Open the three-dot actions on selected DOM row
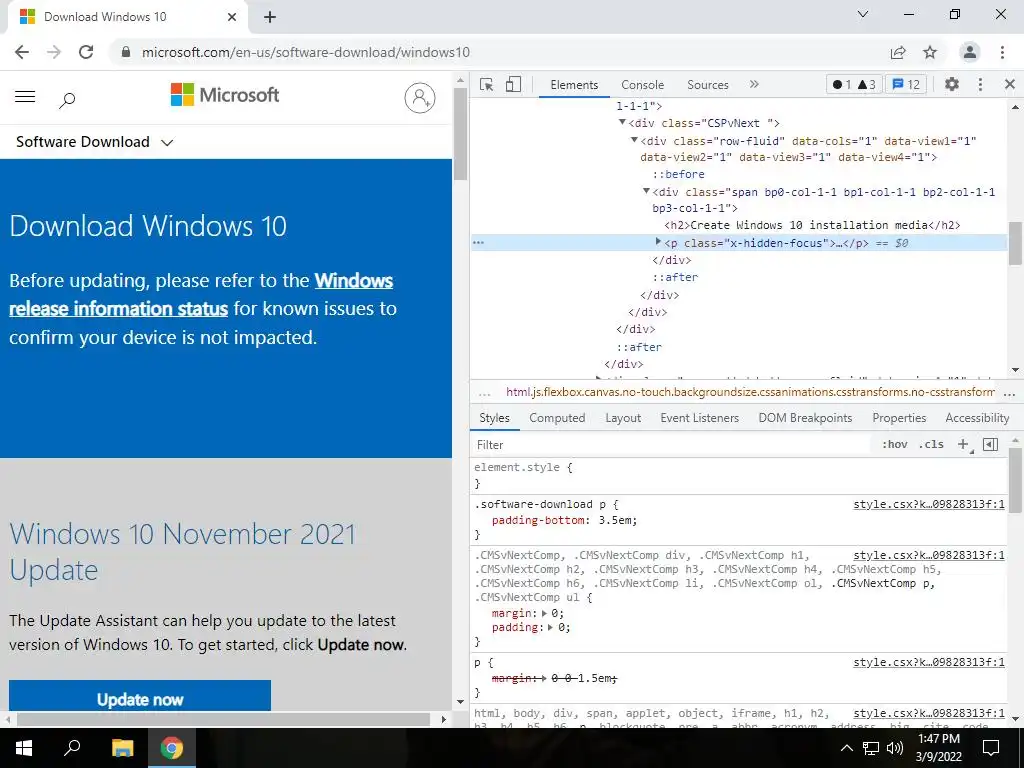Image resolution: width=1024 pixels, height=768 pixels. pos(479,243)
